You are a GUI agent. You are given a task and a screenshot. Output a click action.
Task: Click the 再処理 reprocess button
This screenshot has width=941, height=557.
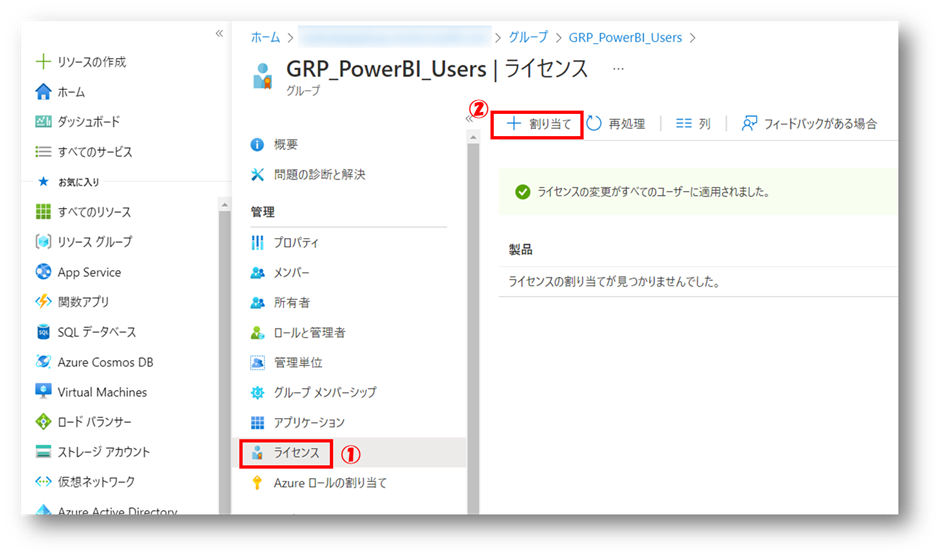[x=616, y=124]
